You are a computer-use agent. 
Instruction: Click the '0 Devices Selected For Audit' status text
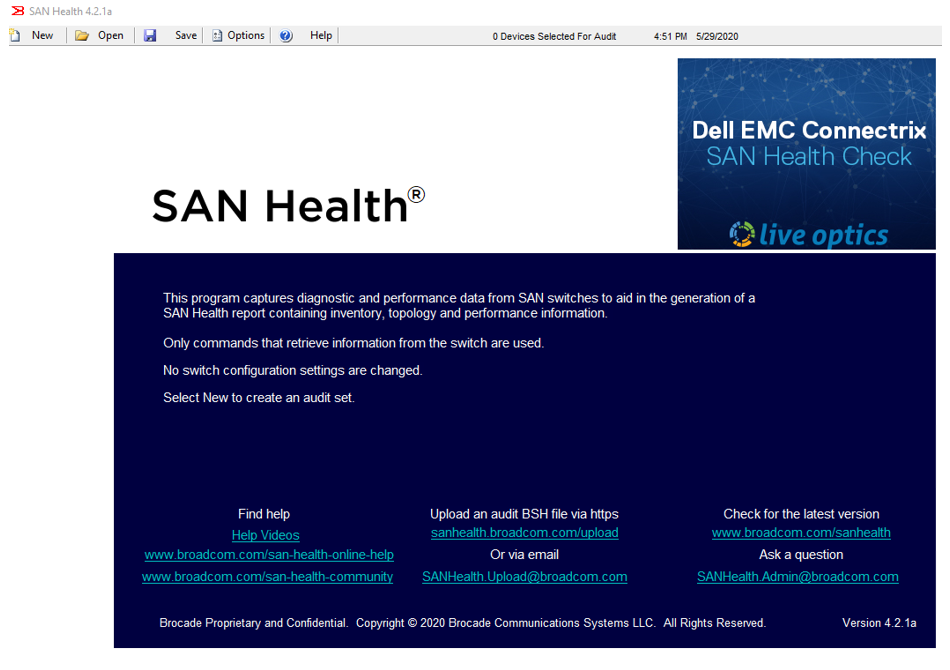click(x=554, y=36)
